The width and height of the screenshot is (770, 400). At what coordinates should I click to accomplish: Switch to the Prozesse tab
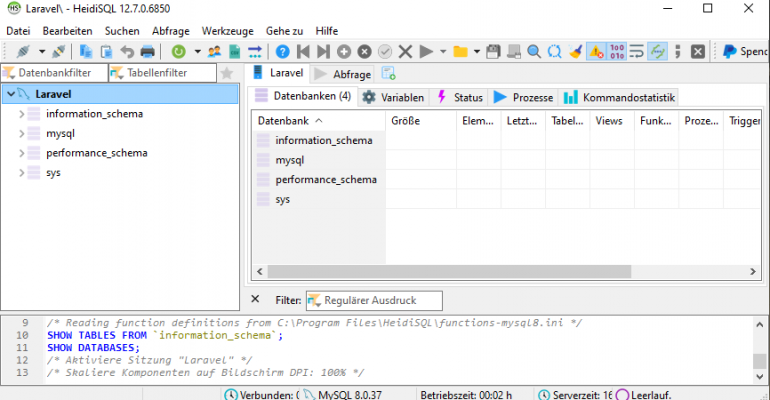pos(523,97)
